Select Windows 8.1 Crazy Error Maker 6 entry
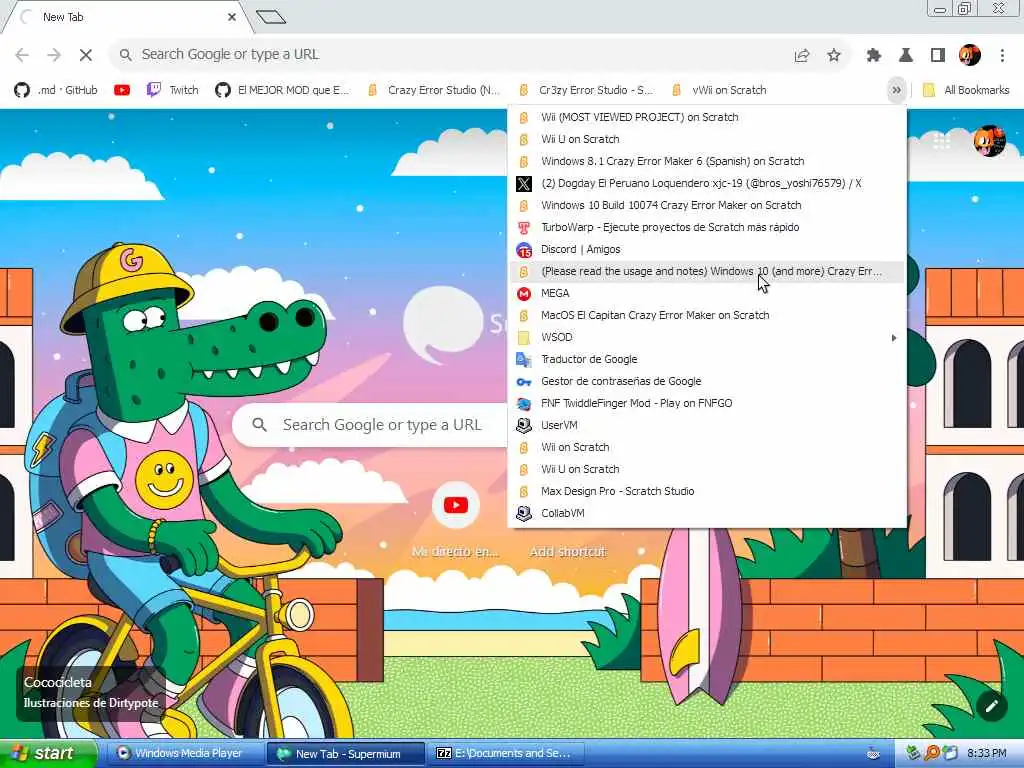 [708, 161]
